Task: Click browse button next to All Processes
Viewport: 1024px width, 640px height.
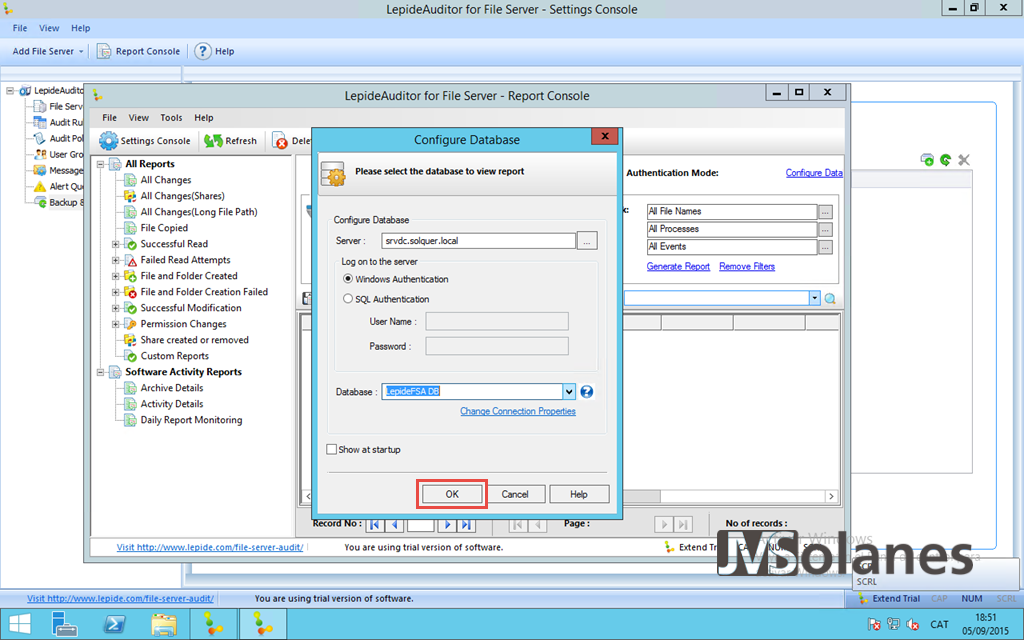Action: tap(825, 230)
